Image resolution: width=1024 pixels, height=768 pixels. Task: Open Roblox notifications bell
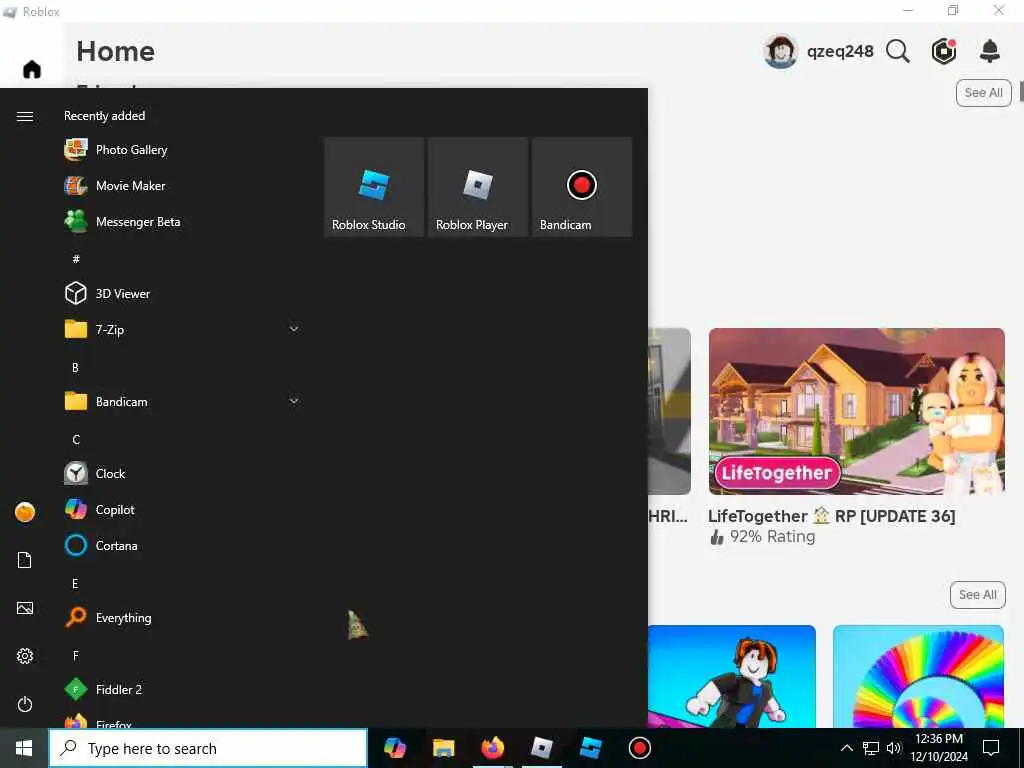(x=990, y=51)
